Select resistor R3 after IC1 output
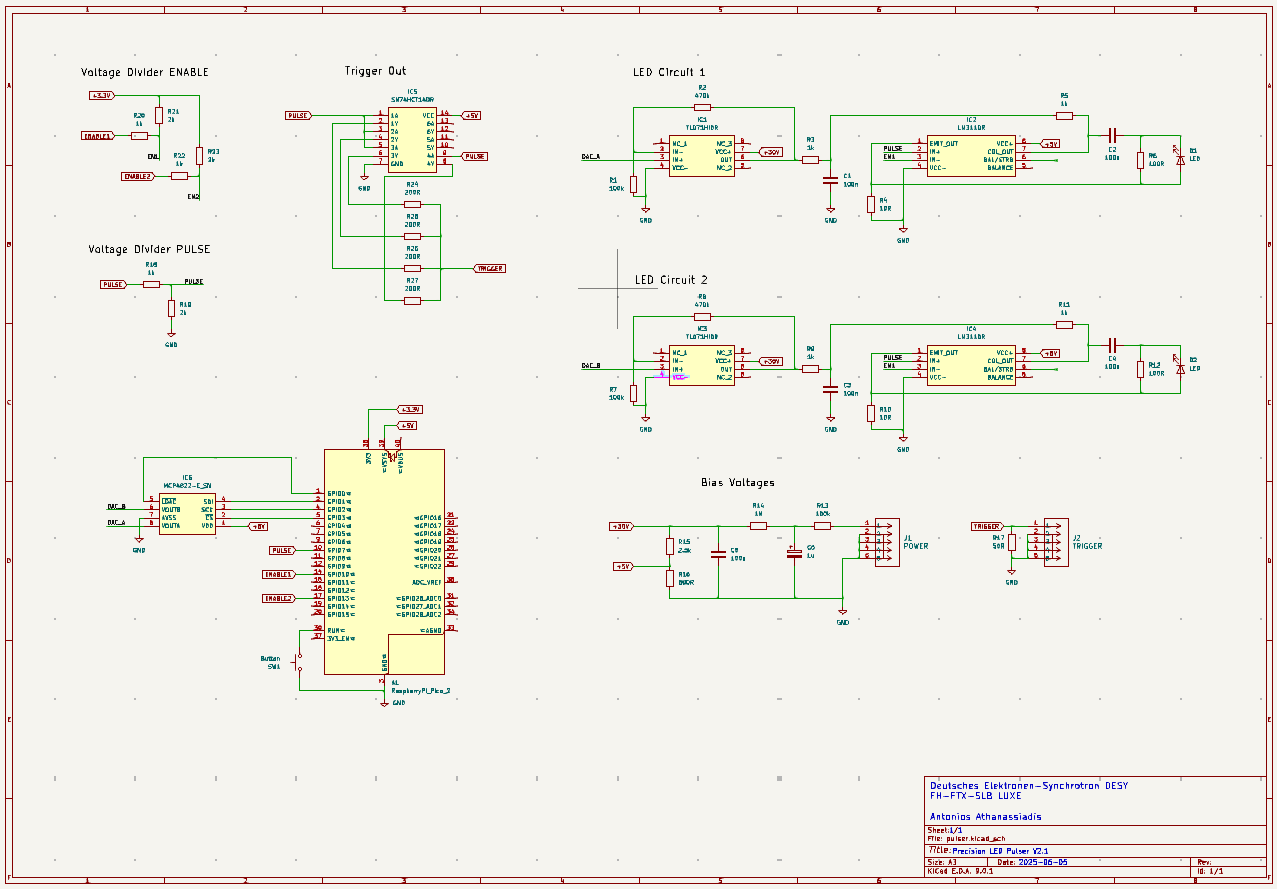The height and width of the screenshot is (889, 1277). point(811,159)
